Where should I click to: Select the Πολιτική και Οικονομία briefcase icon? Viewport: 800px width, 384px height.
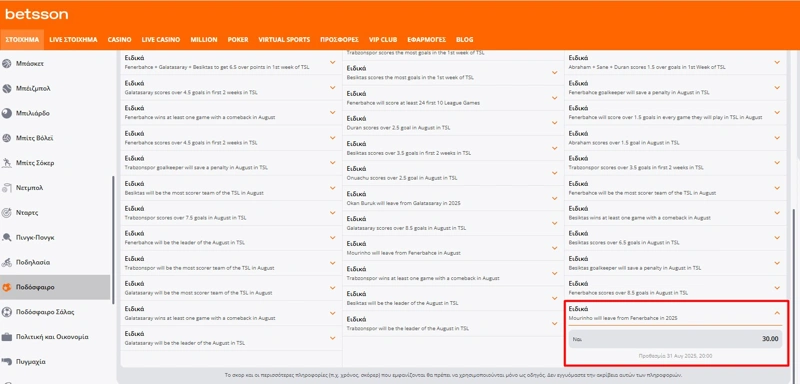point(7,337)
